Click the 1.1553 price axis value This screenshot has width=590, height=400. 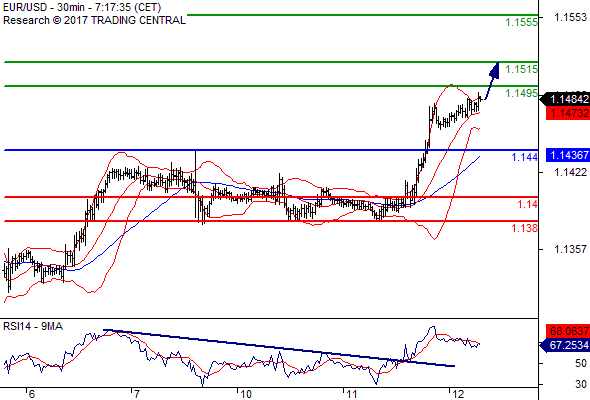(x=571, y=17)
